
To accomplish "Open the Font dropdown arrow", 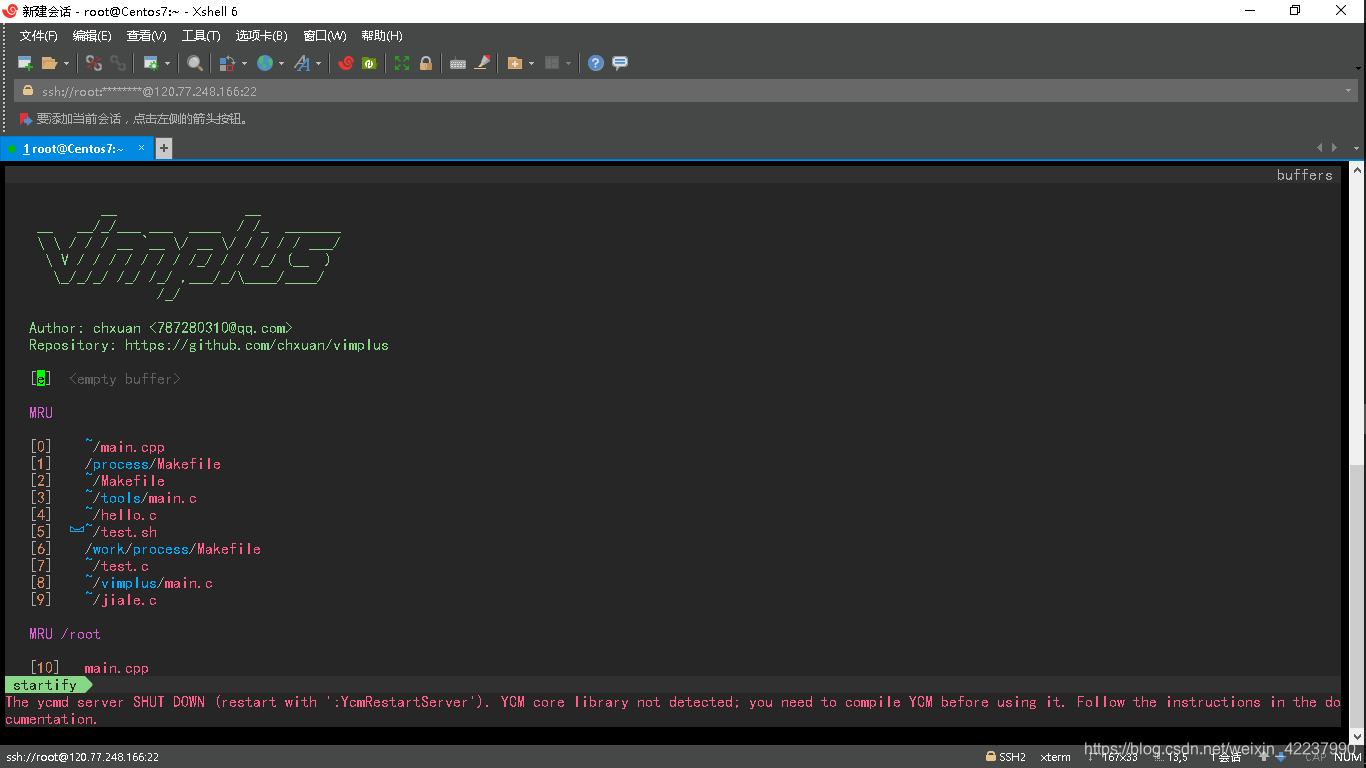I will 319,63.
